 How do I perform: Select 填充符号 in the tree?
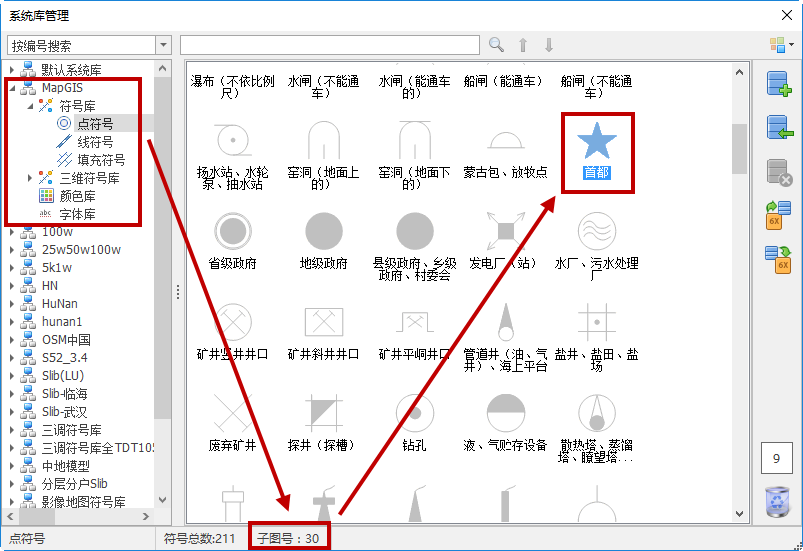click(101, 160)
